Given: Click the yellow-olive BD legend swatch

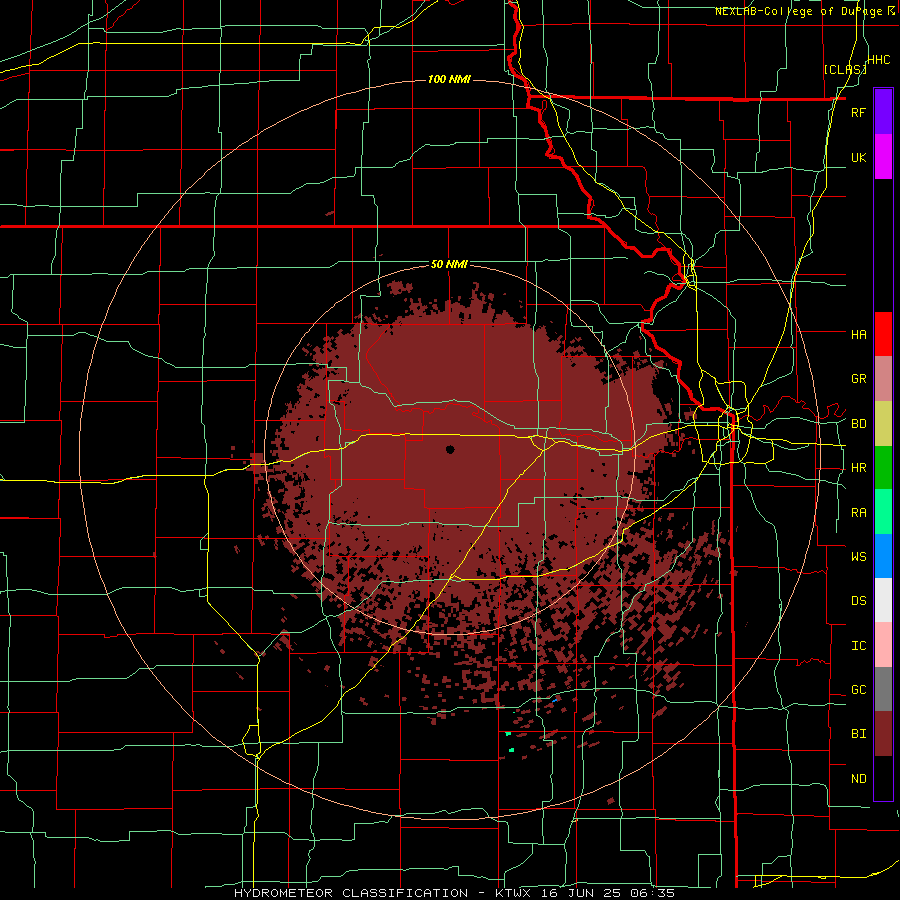Looking at the screenshot, I should (883, 424).
